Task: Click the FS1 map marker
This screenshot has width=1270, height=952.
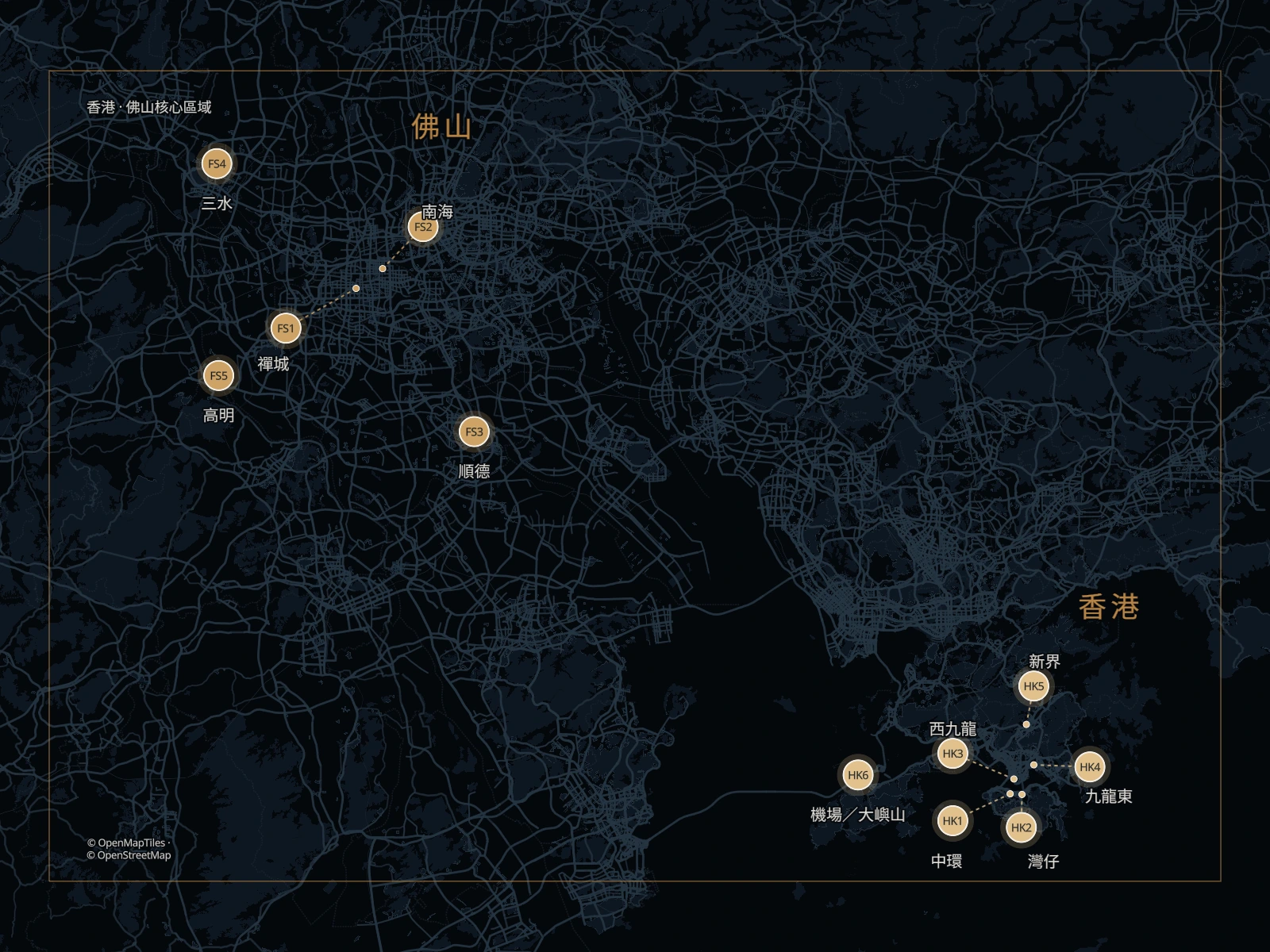Action: point(286,328)
